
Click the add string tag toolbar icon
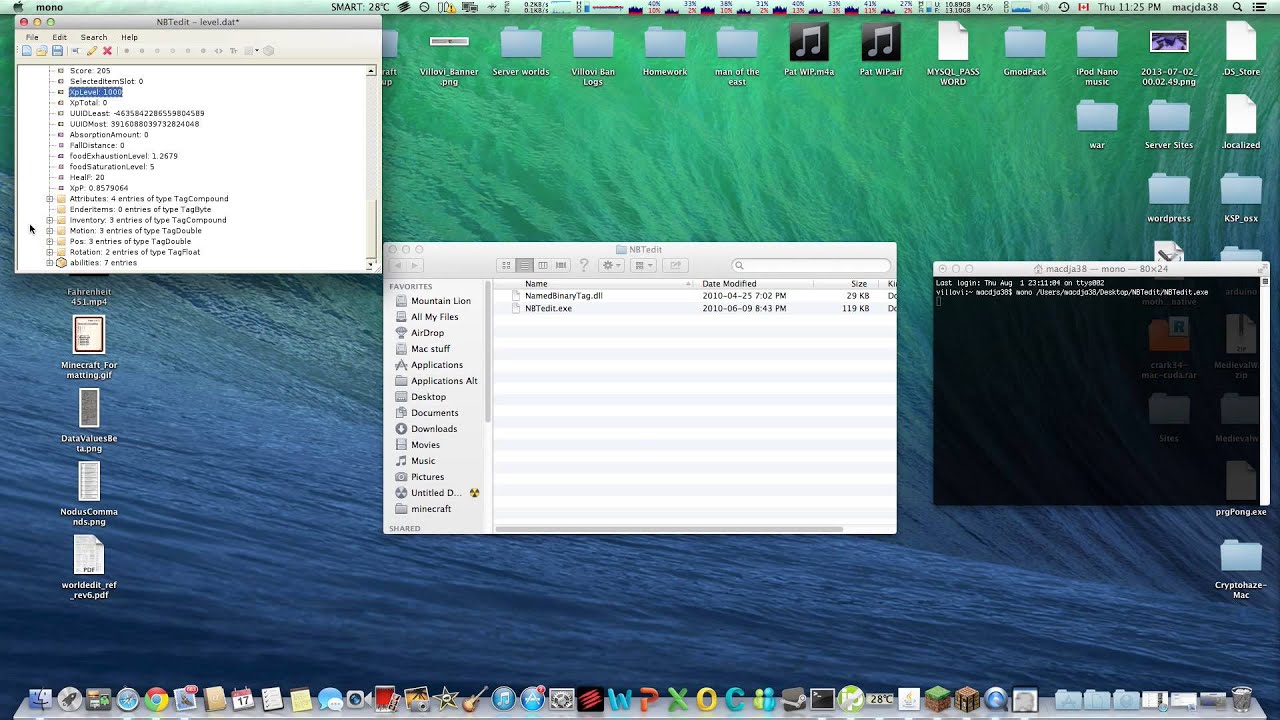click(234, 51)
